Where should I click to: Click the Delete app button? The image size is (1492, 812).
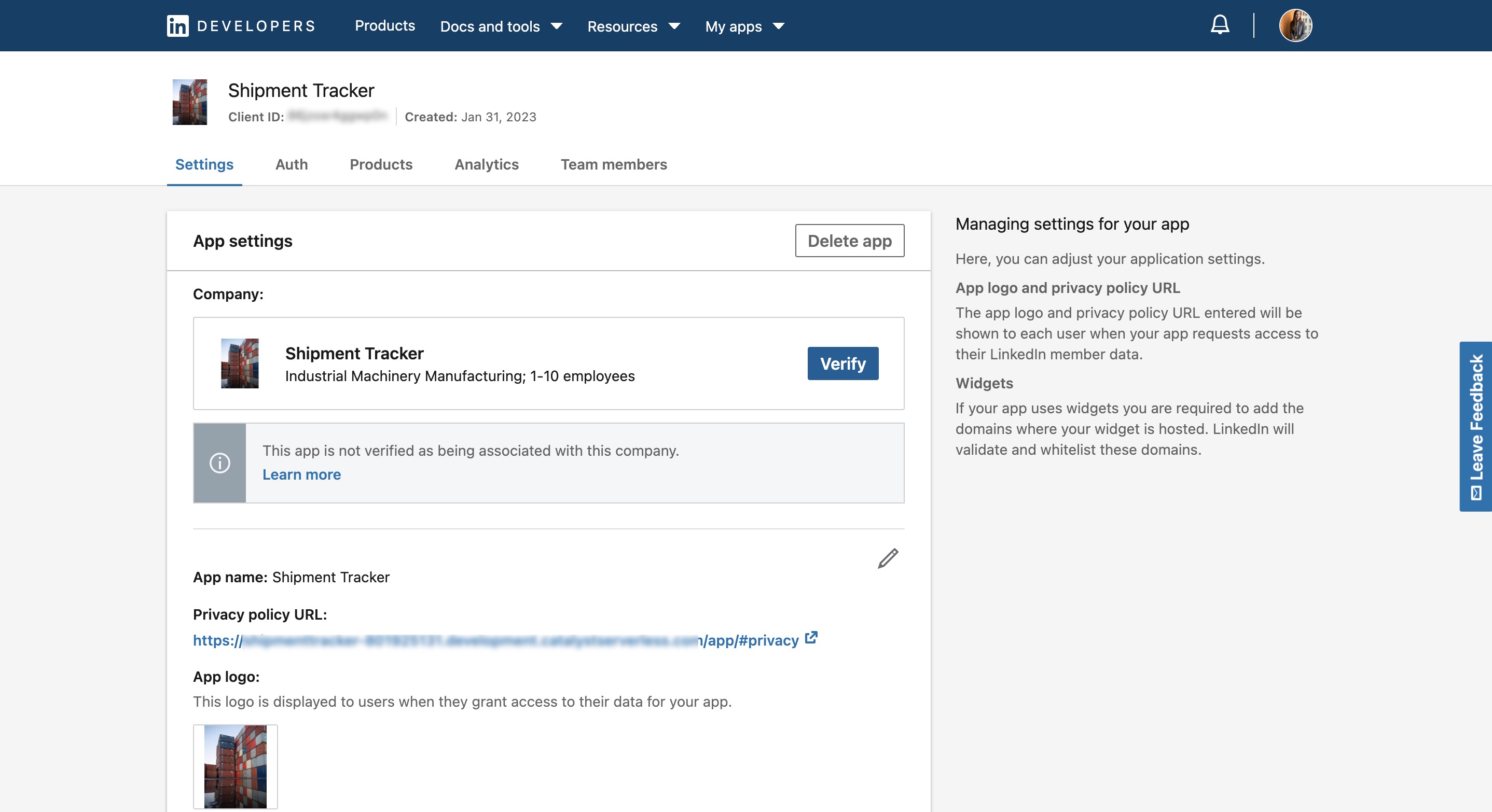[849, 240]
